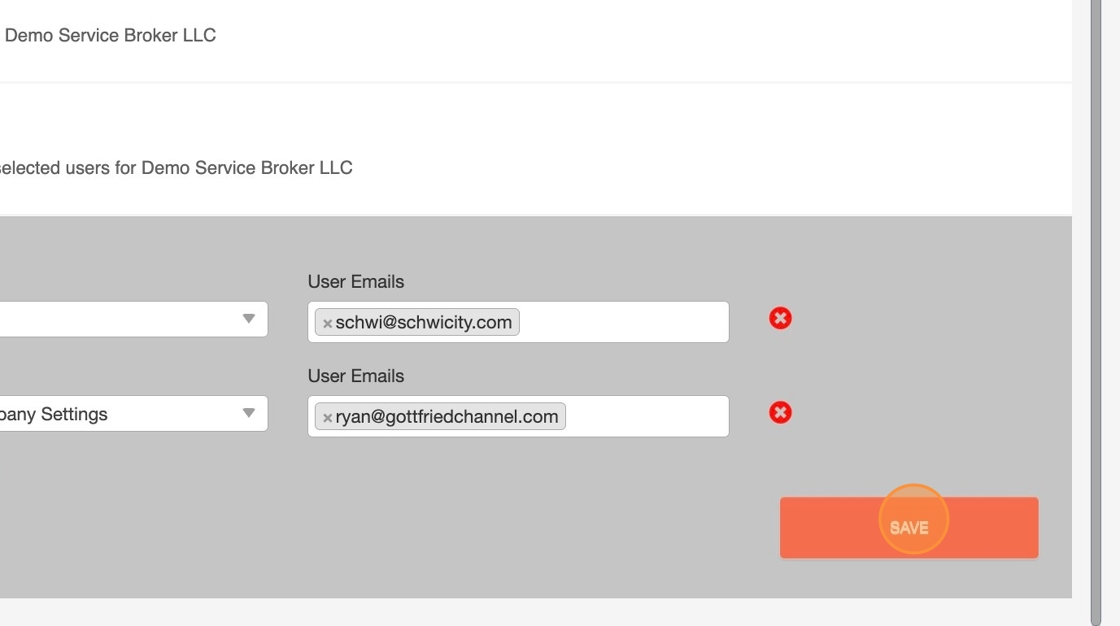Remove the schwi@schwicity.com email tag

click(327, 323)
